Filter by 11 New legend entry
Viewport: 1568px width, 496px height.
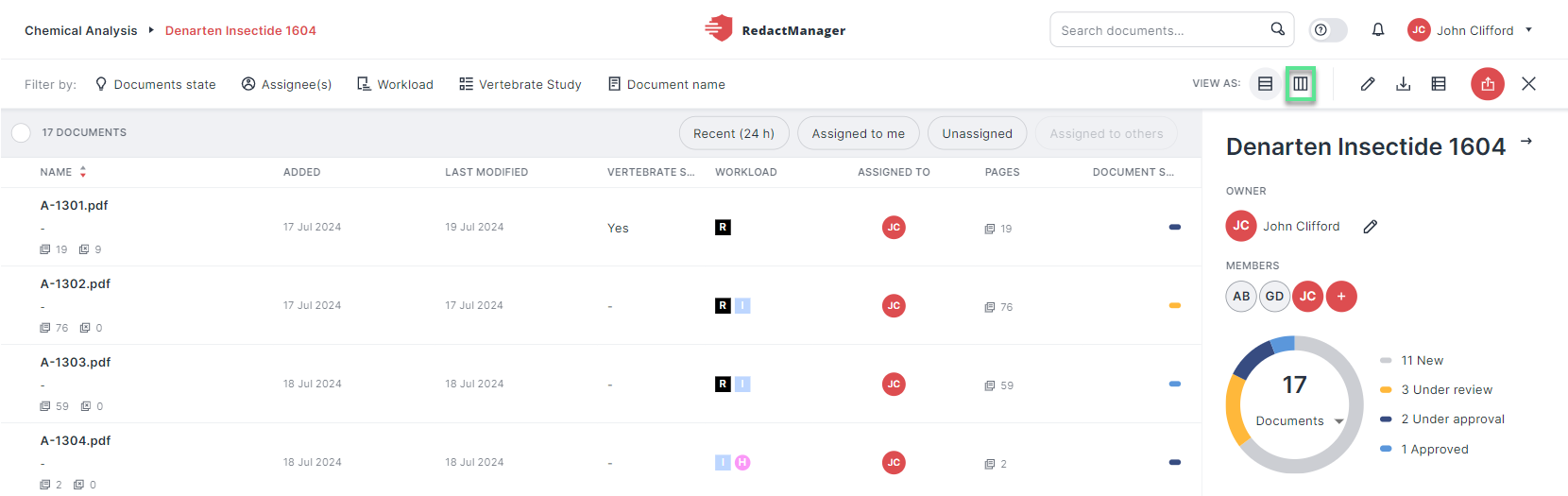coord(1412,360)
